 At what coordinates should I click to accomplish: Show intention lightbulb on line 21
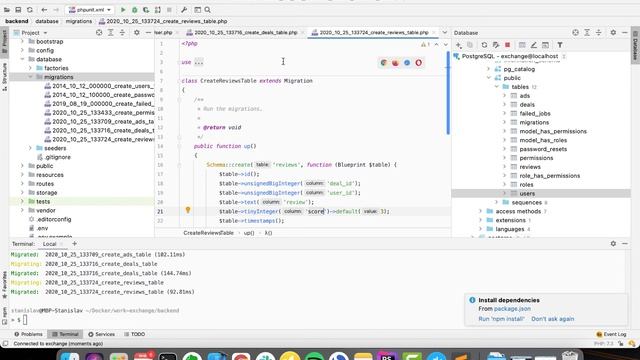(x=188, y=210)
